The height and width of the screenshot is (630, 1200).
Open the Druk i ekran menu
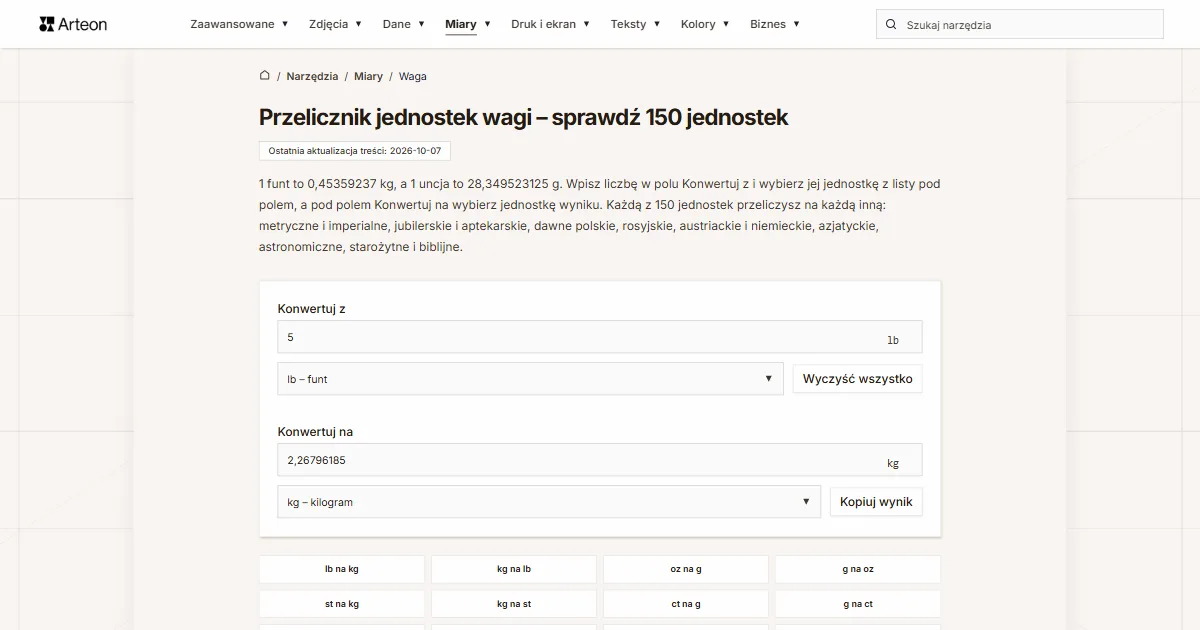(x=550, y=24)
